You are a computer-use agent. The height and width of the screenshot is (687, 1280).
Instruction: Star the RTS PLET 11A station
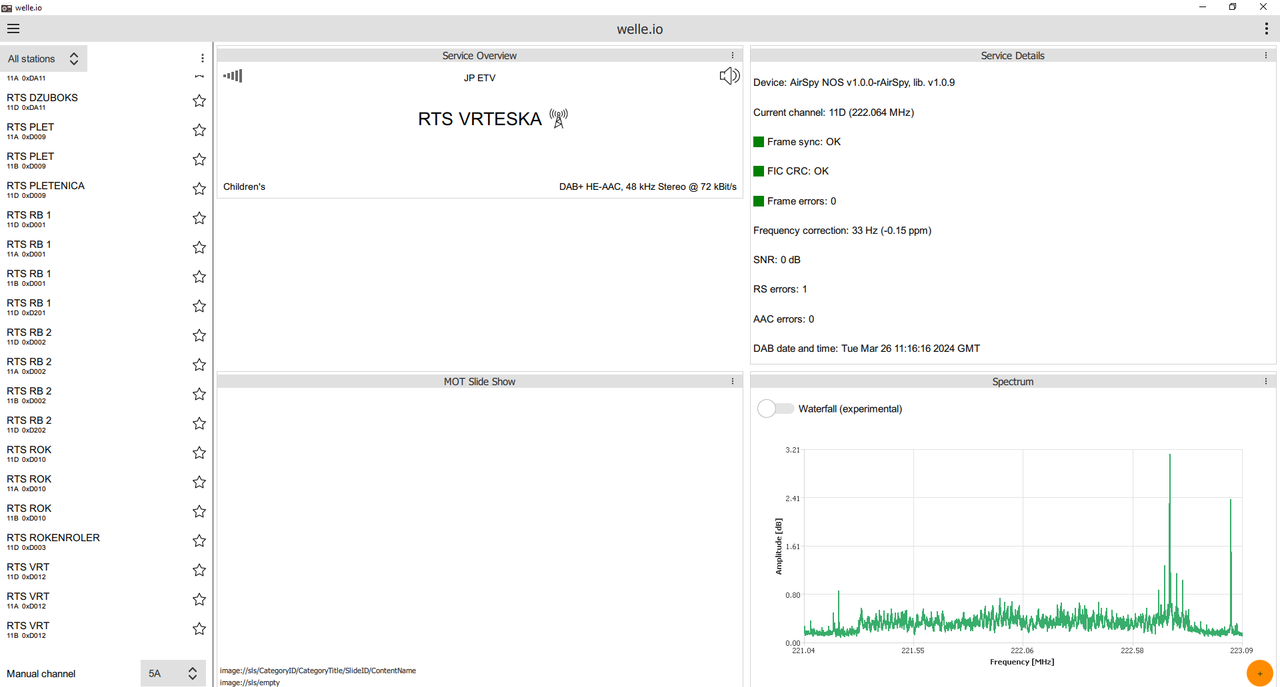pos(199,130)
